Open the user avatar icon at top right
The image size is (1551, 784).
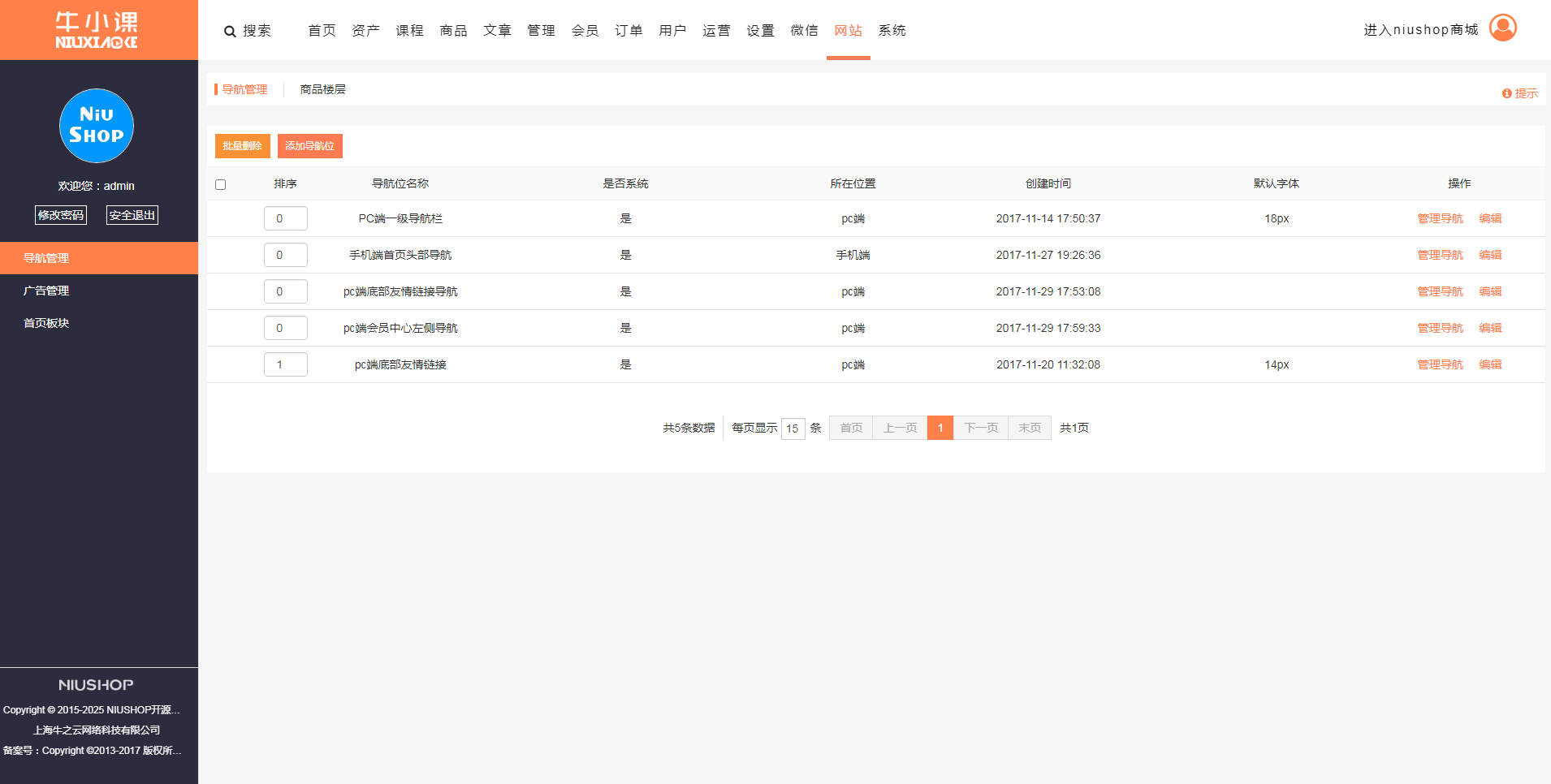1502,28
